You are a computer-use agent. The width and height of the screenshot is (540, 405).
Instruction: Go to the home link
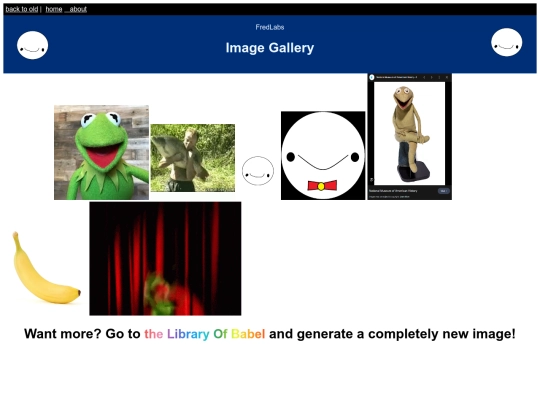54,9
